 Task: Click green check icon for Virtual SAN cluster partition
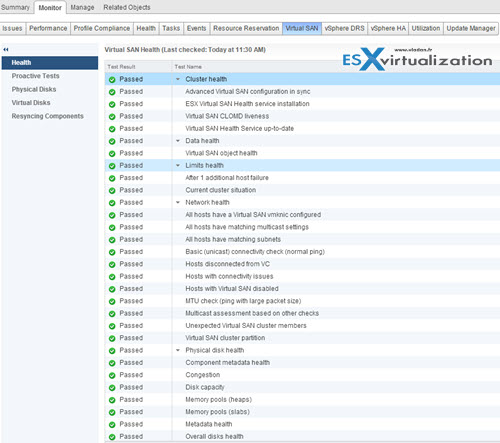(x=112, y=338)
